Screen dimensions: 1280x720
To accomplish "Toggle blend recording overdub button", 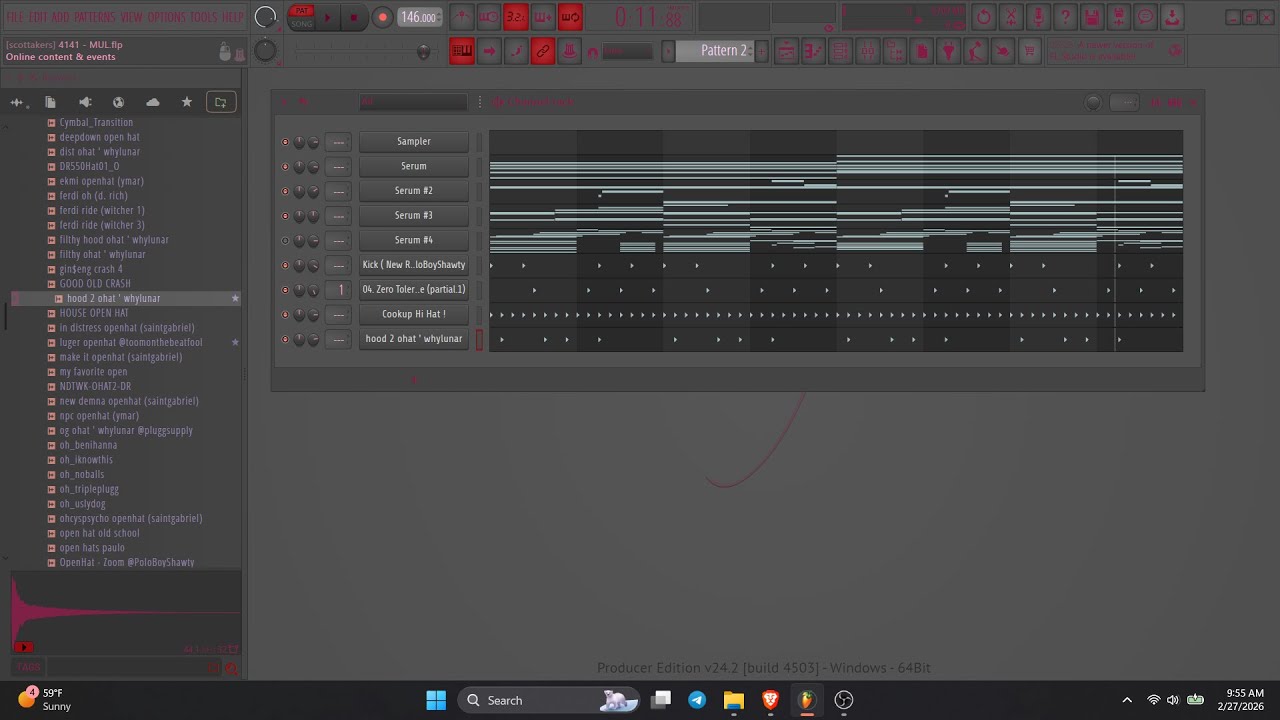I will tap(543, 17).
